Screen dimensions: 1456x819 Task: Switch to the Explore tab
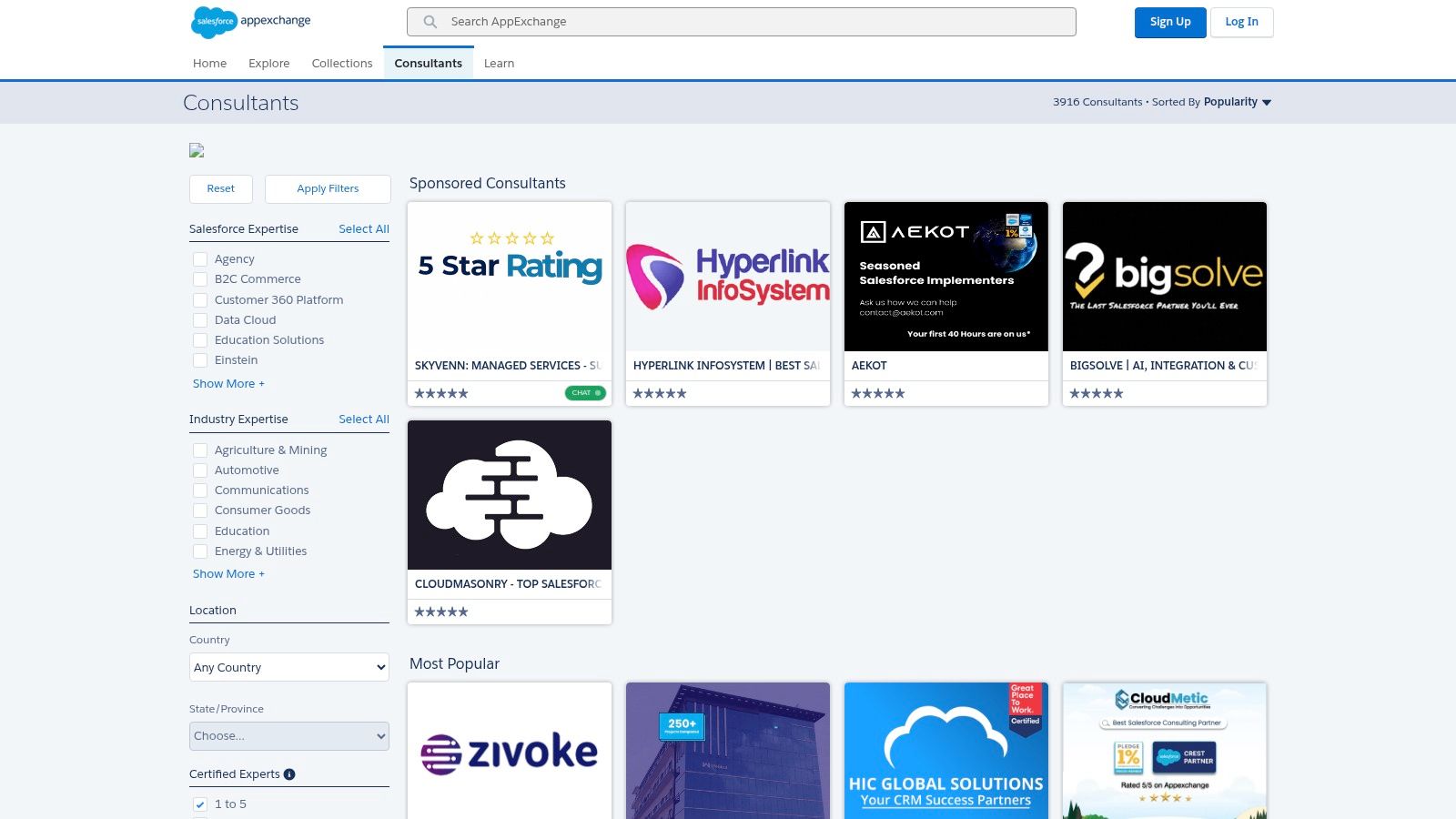[x=268, y=63]
